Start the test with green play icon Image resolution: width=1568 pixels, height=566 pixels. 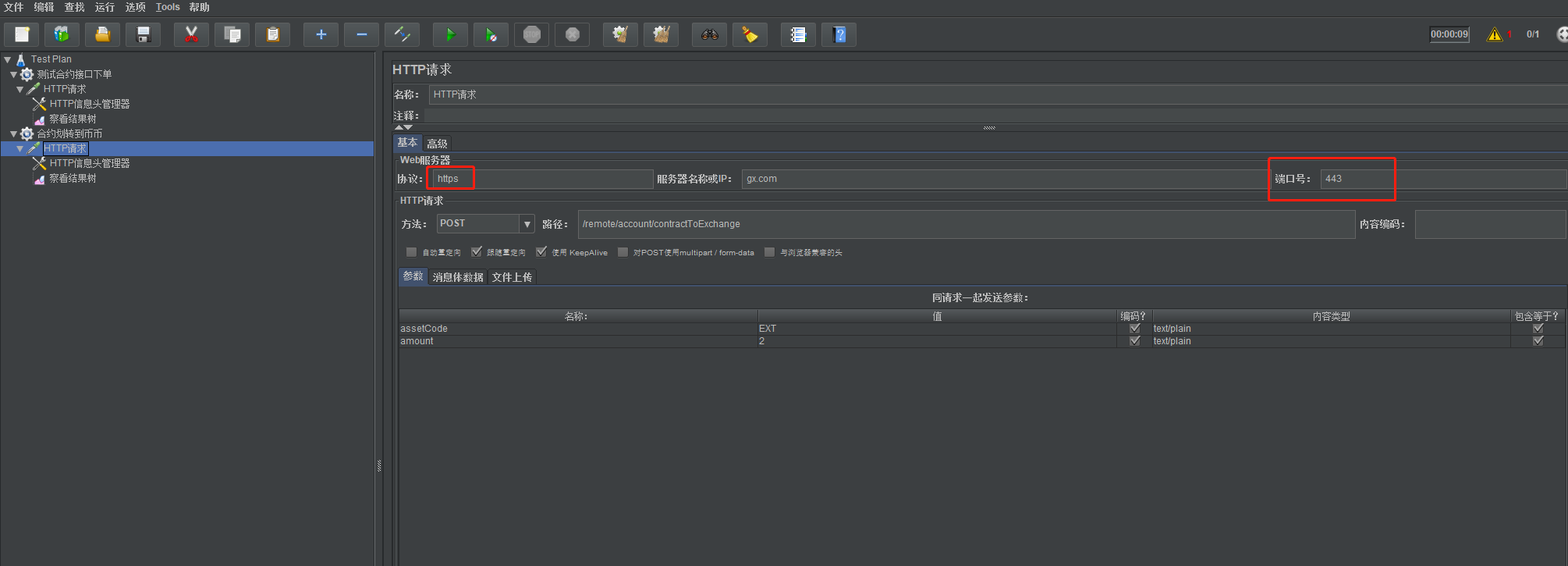pyautogui.click(x=450, y=34)
